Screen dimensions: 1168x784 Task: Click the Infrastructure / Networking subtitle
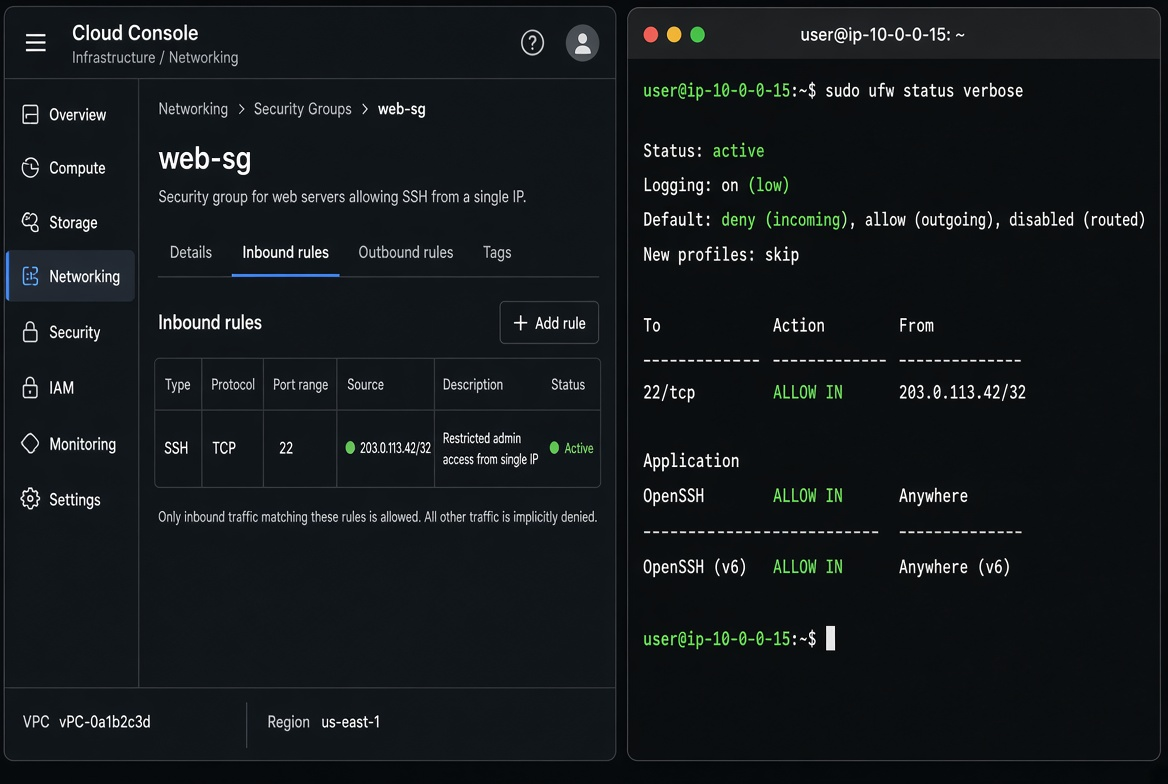coord(155,57)
